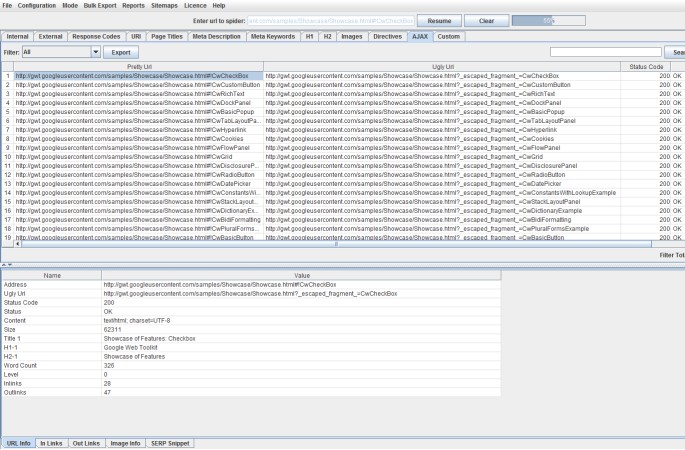Select the CwRichText row in the table

coord(140,94)
